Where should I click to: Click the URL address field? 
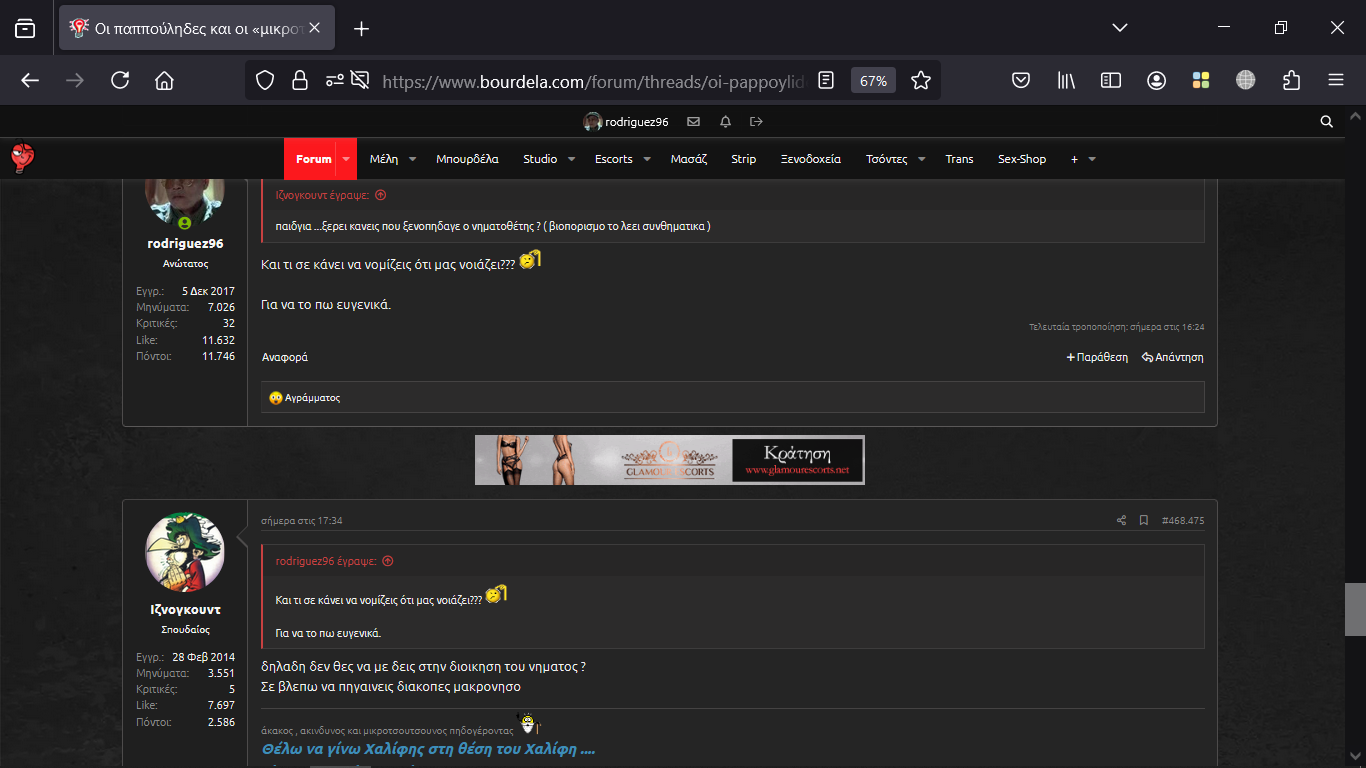593,81
